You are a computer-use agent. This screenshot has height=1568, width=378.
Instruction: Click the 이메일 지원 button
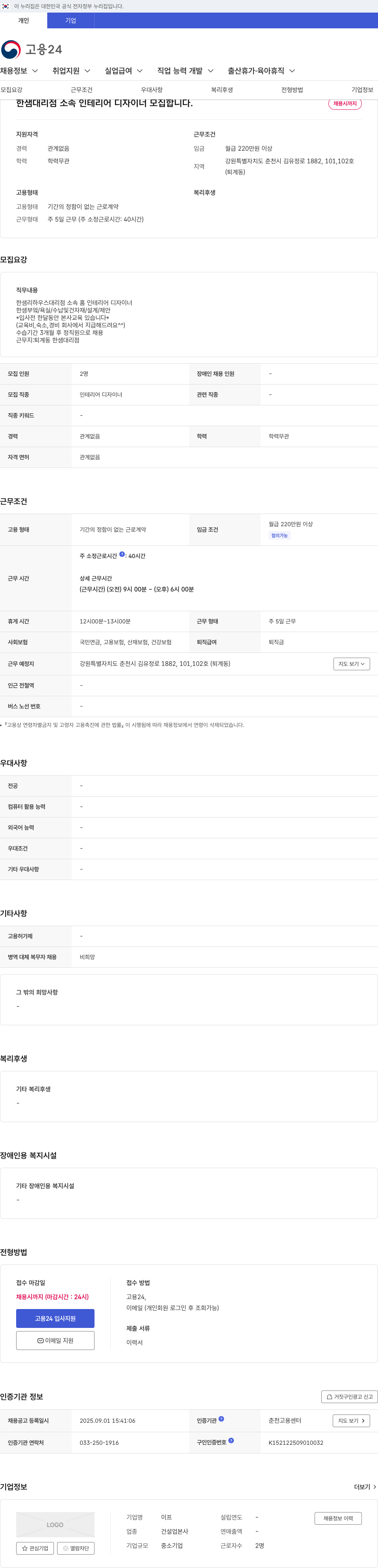(56, 1341)
